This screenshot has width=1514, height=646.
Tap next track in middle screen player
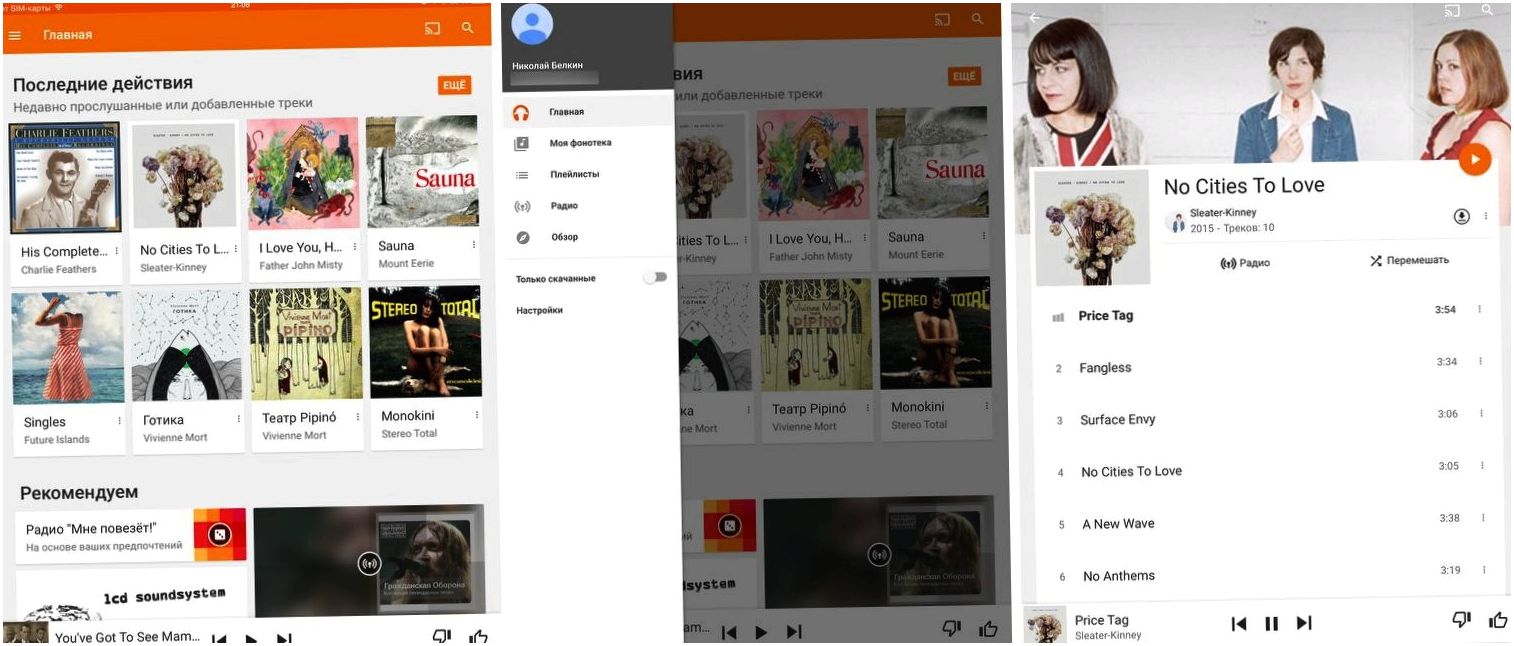pyautogui.click(x=794, y=631)
